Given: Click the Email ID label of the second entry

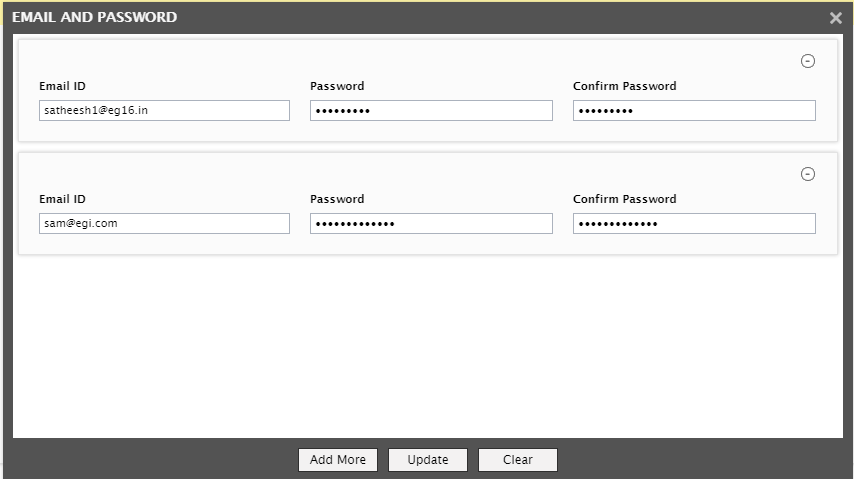Looking at the screenshot, I should tap(62, 199).
